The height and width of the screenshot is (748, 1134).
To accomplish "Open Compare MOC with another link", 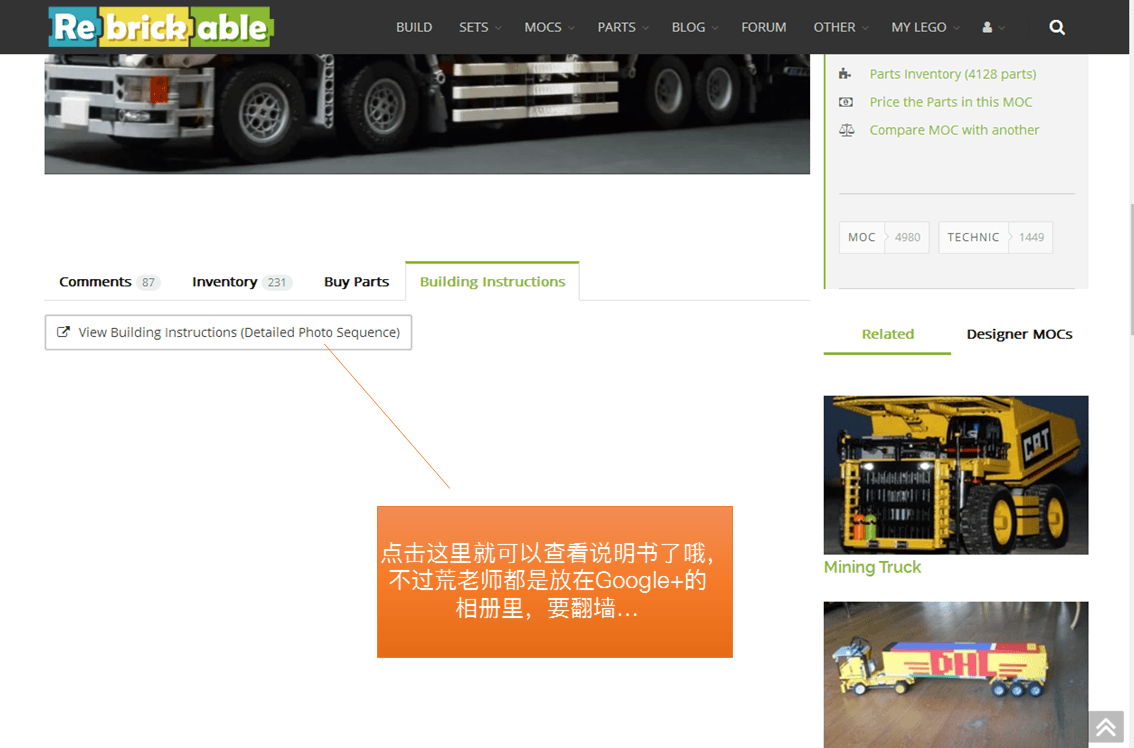I will [954, 130].
